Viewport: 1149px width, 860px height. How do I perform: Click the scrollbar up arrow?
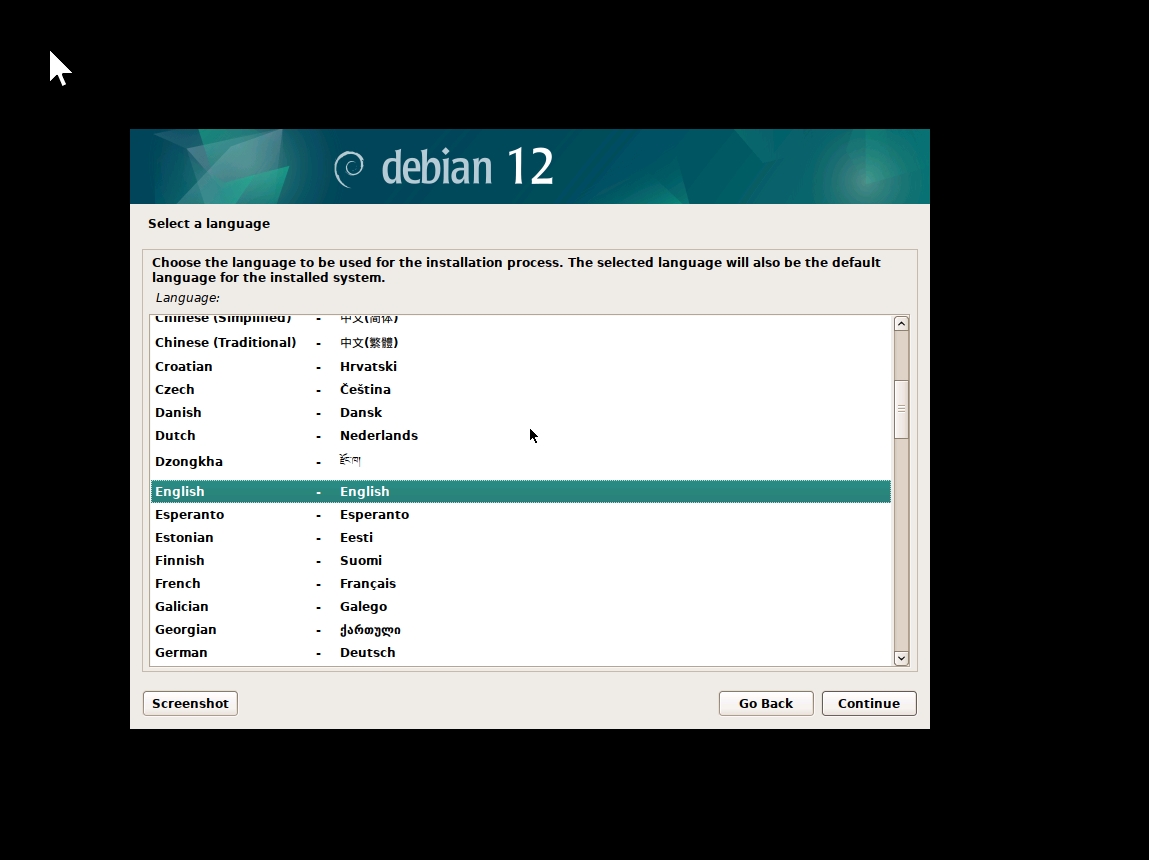901,322
